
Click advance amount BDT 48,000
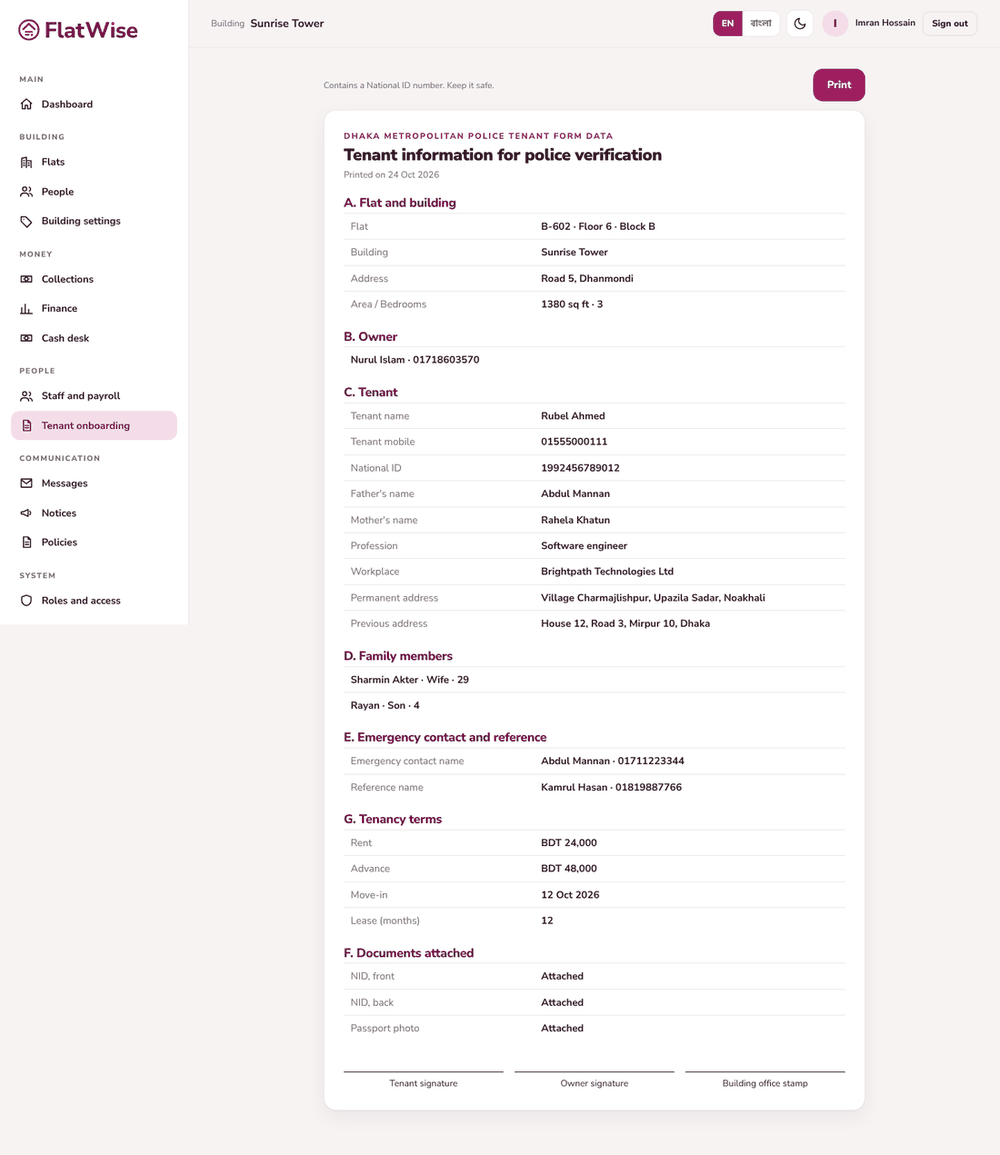pyautogui.click(x=569, y=868)
